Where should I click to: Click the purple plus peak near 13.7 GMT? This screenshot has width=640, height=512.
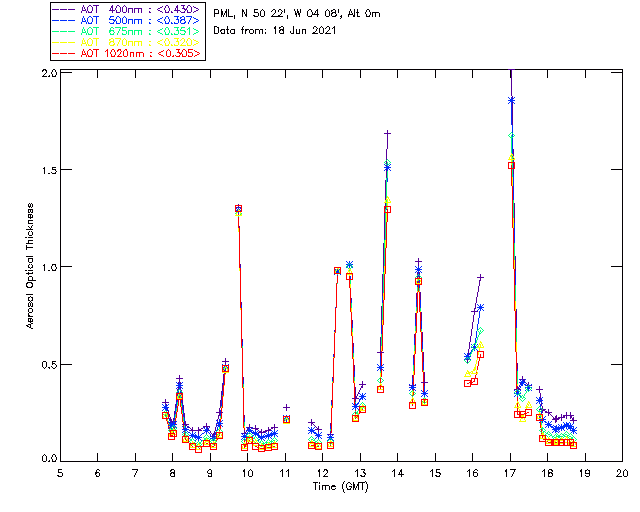coord(387,133)
